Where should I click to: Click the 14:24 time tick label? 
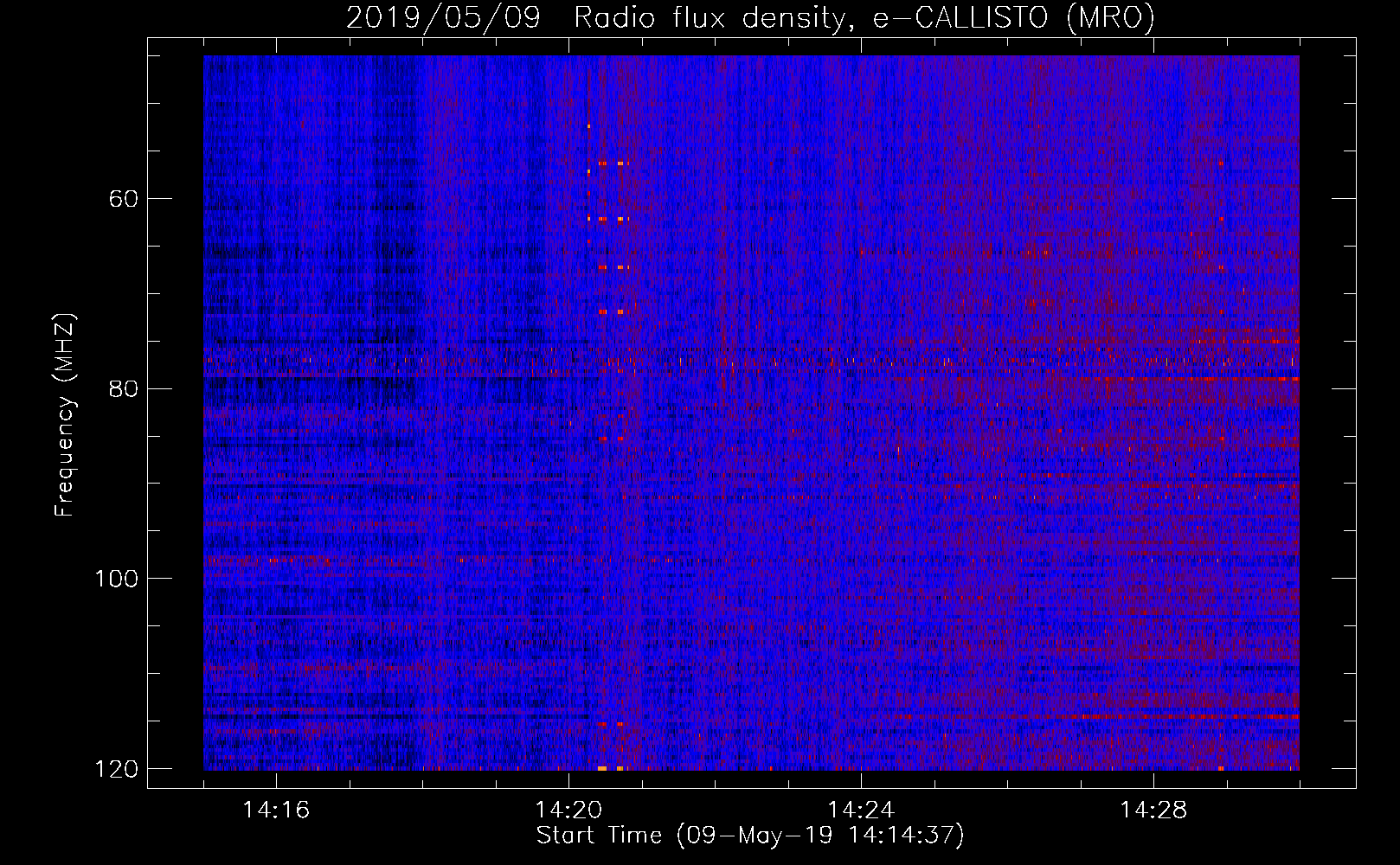861,811
